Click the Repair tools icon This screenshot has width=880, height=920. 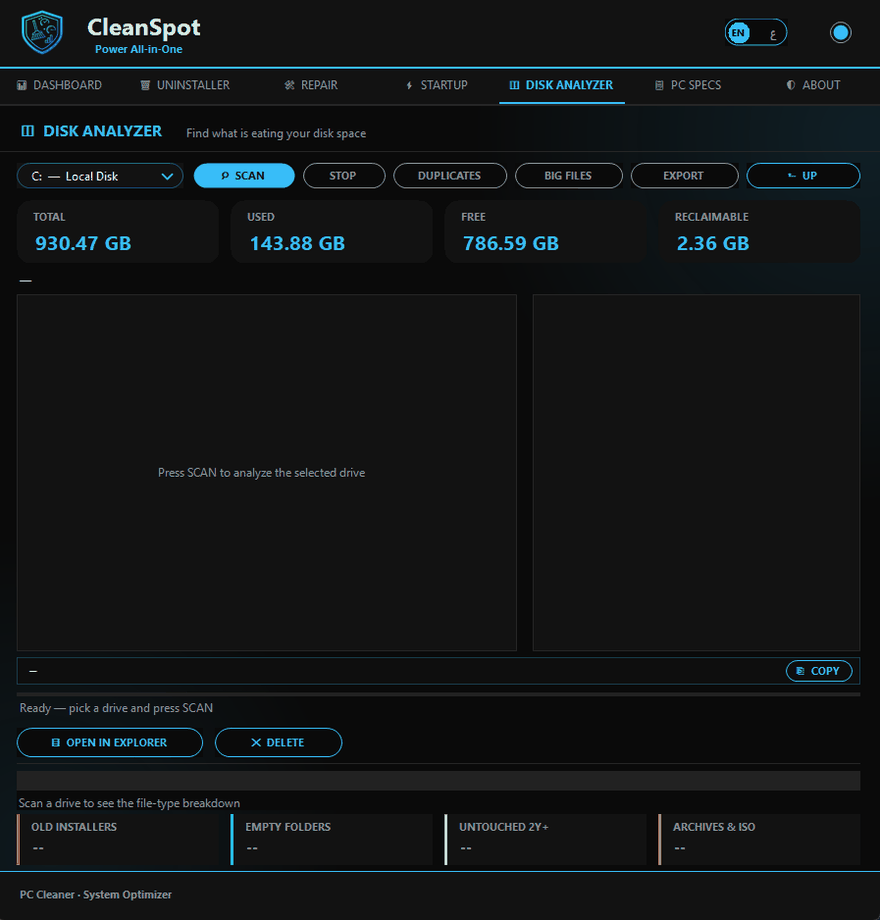tap(289, 85)
